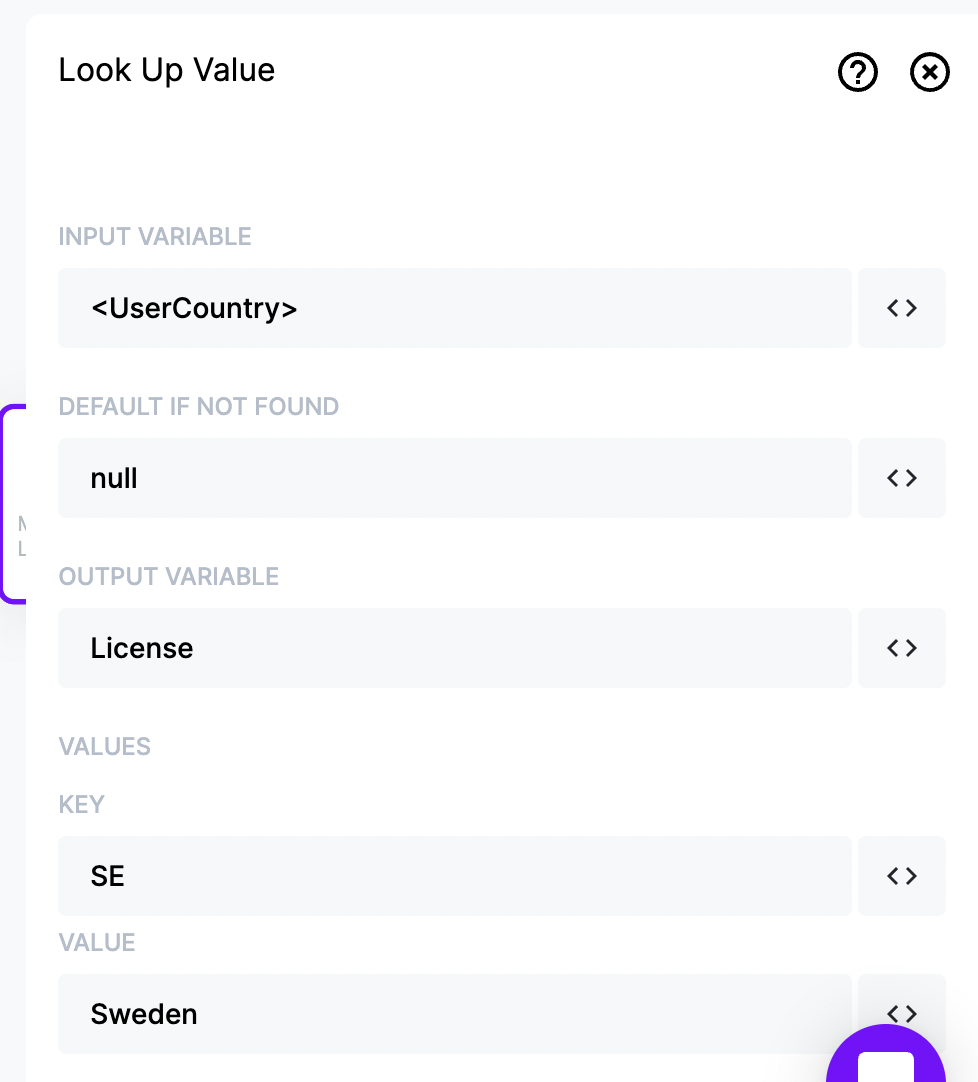
Task: Click the Look Up Value title
Action: [x=166, y=70]
